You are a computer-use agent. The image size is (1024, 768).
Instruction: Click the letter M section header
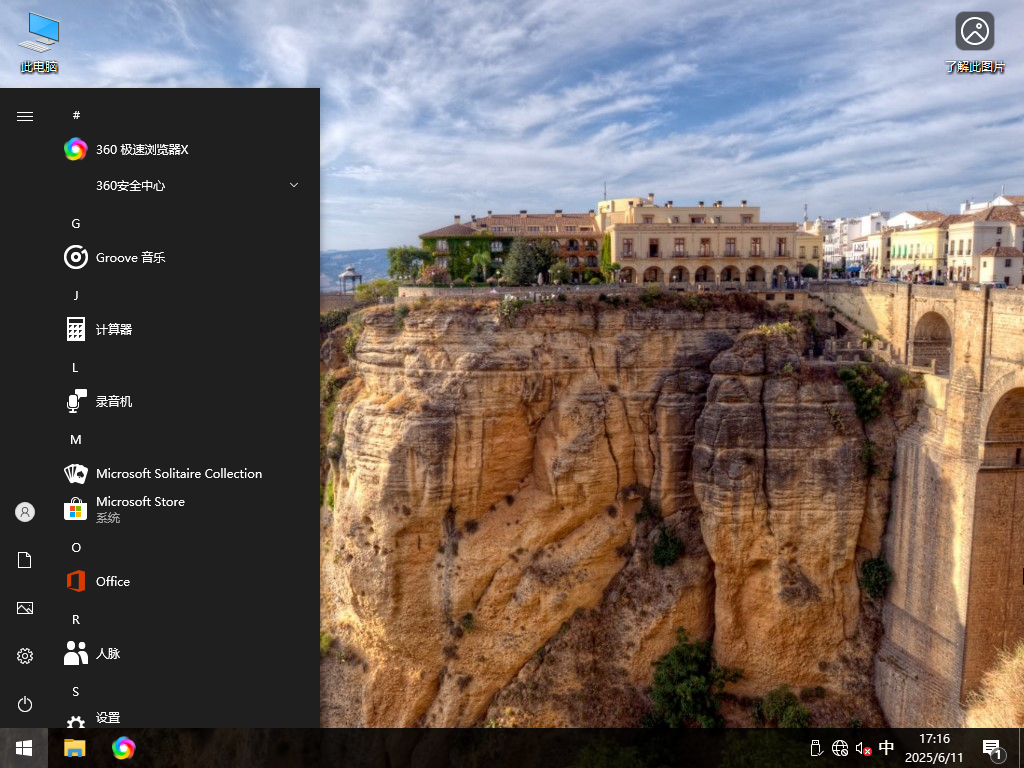[x=75, y=439]
